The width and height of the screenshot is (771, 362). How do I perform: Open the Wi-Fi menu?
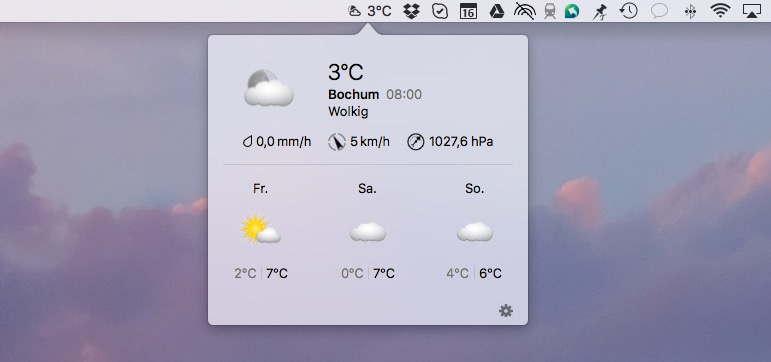[x=720, y=10]
